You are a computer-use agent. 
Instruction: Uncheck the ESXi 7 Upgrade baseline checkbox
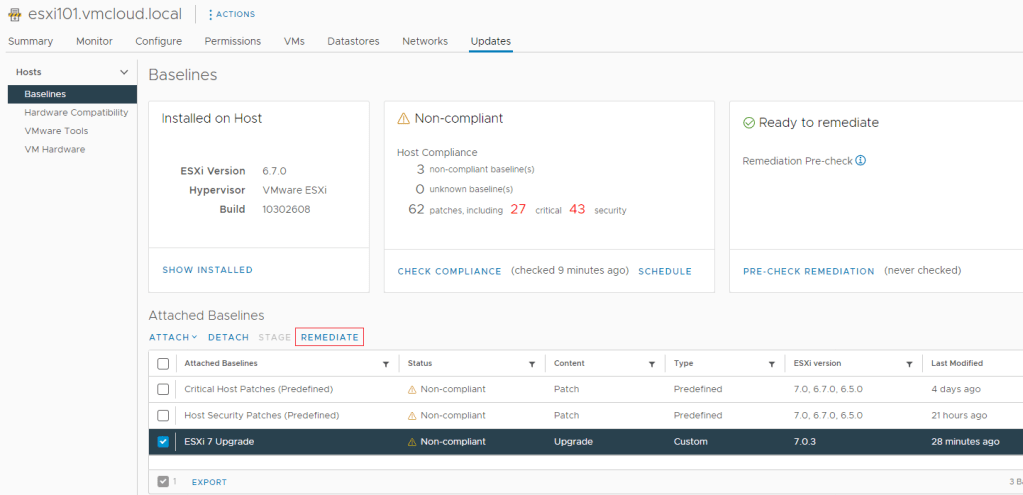point(163,442)
